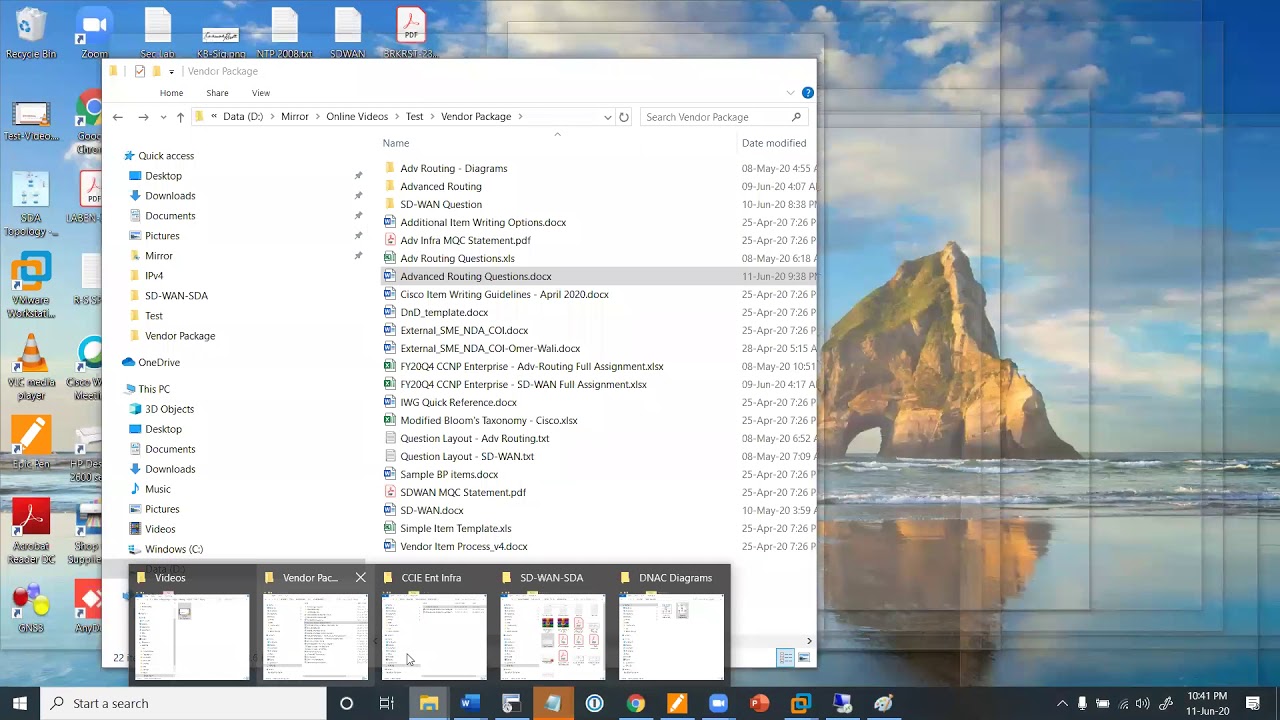This screenshot has width=1280, height=720.
Task: Select Adv Infra MQC Statement.pdf
Action: pyautogui.click(x=465, y=241)
